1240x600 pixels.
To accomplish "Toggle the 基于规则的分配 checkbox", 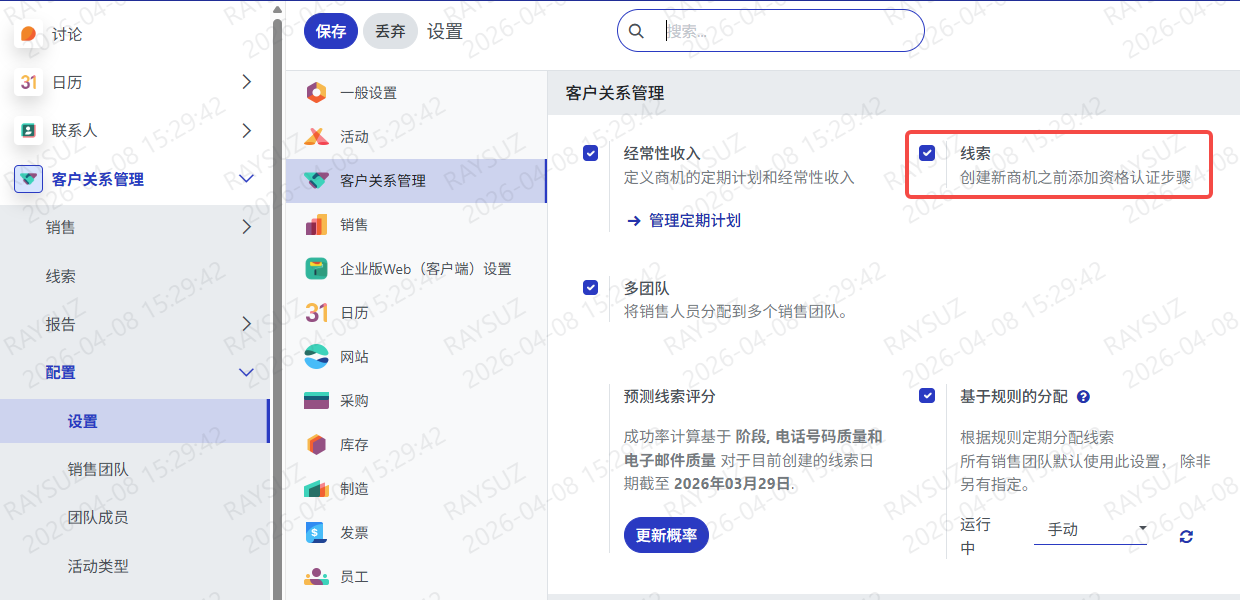I will click(x=927, y=396).
